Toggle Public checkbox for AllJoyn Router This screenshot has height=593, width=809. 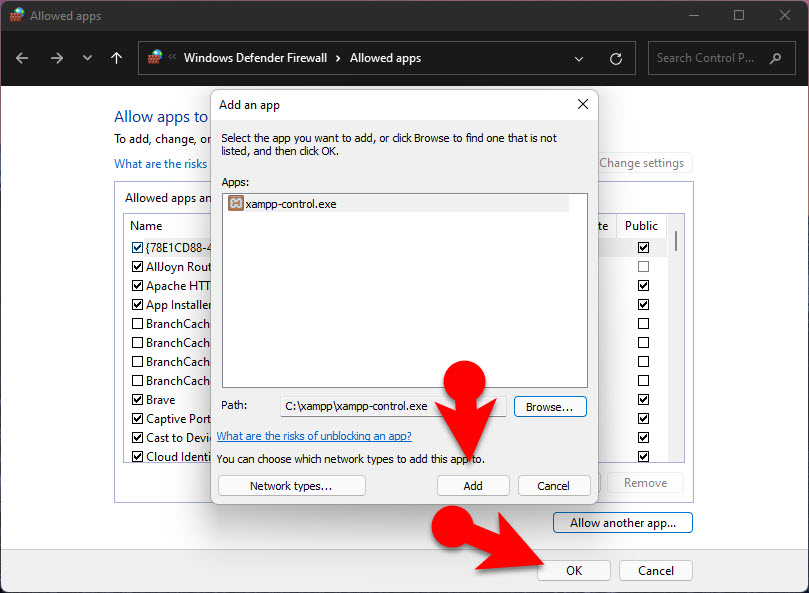pyautogui.click(x=643, y=266)
